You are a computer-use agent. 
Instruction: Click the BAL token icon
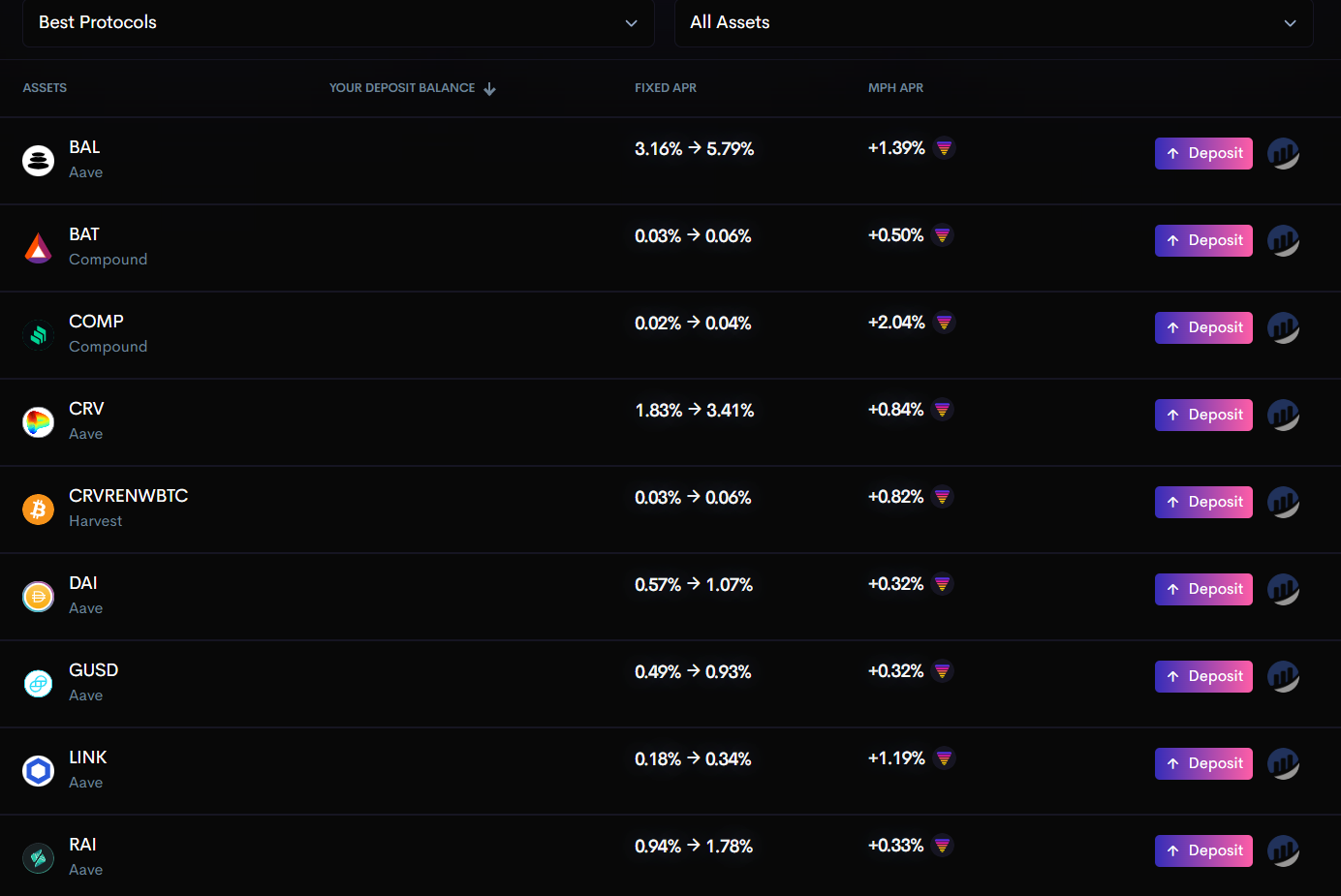38,160
